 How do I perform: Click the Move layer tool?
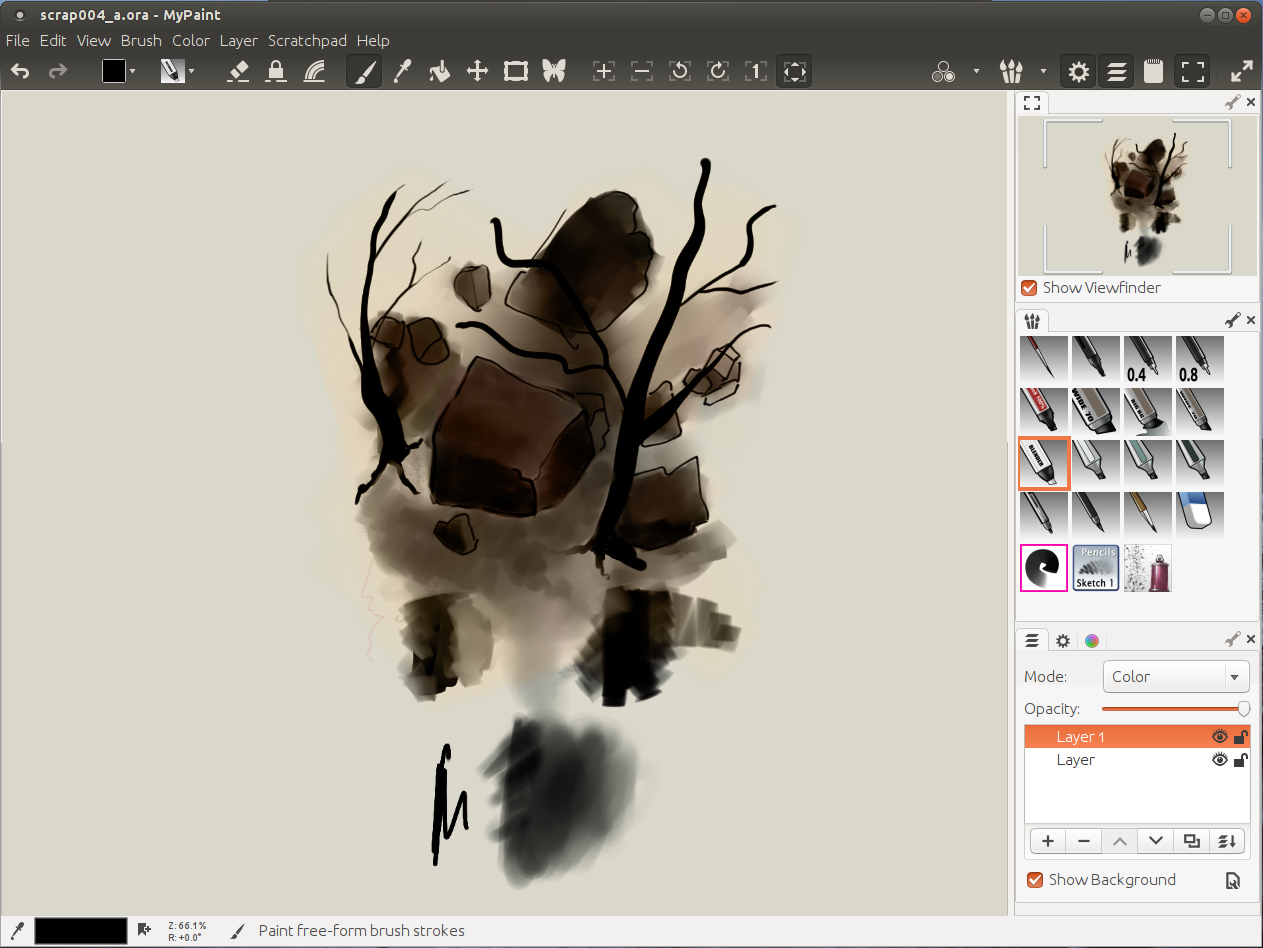pyautogui.click(x=477, y=71)
